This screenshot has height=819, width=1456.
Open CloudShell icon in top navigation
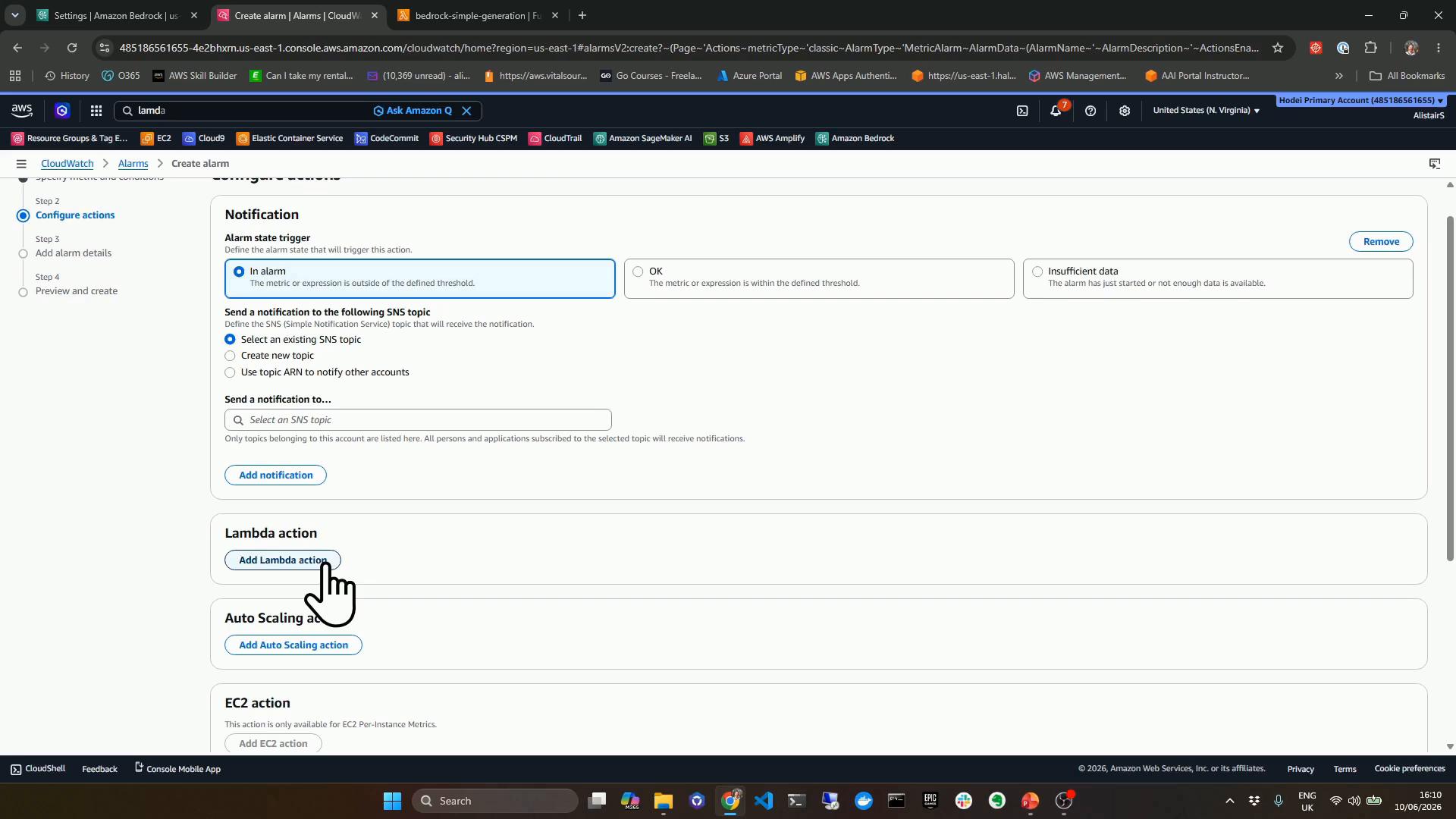1022,111
